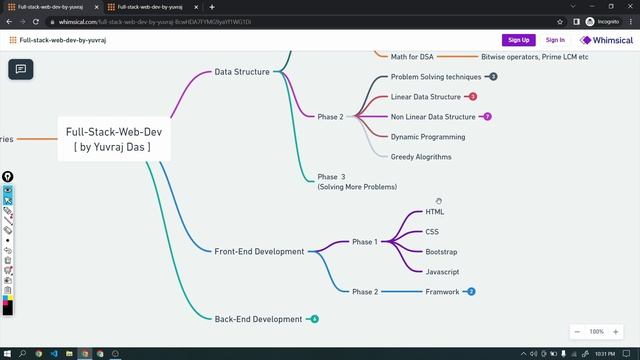Expand the Problem Solving techniques child count badge
Viewport: 640px width, 360px height.
point(493,76)
